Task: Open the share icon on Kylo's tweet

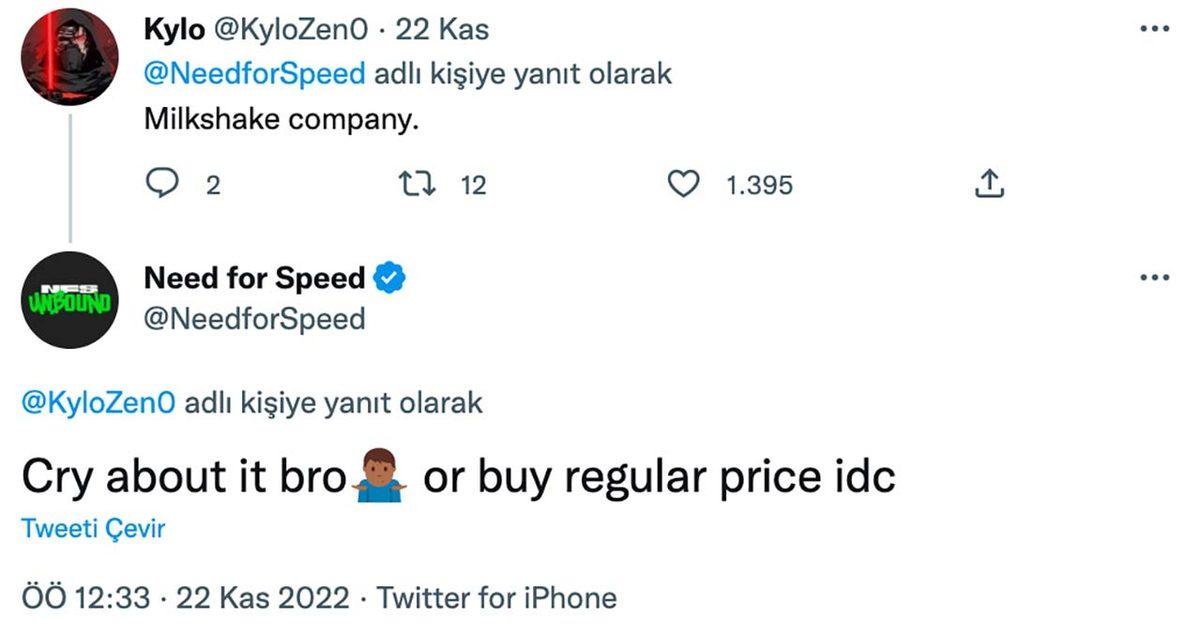Action: [x=990, y=184]
